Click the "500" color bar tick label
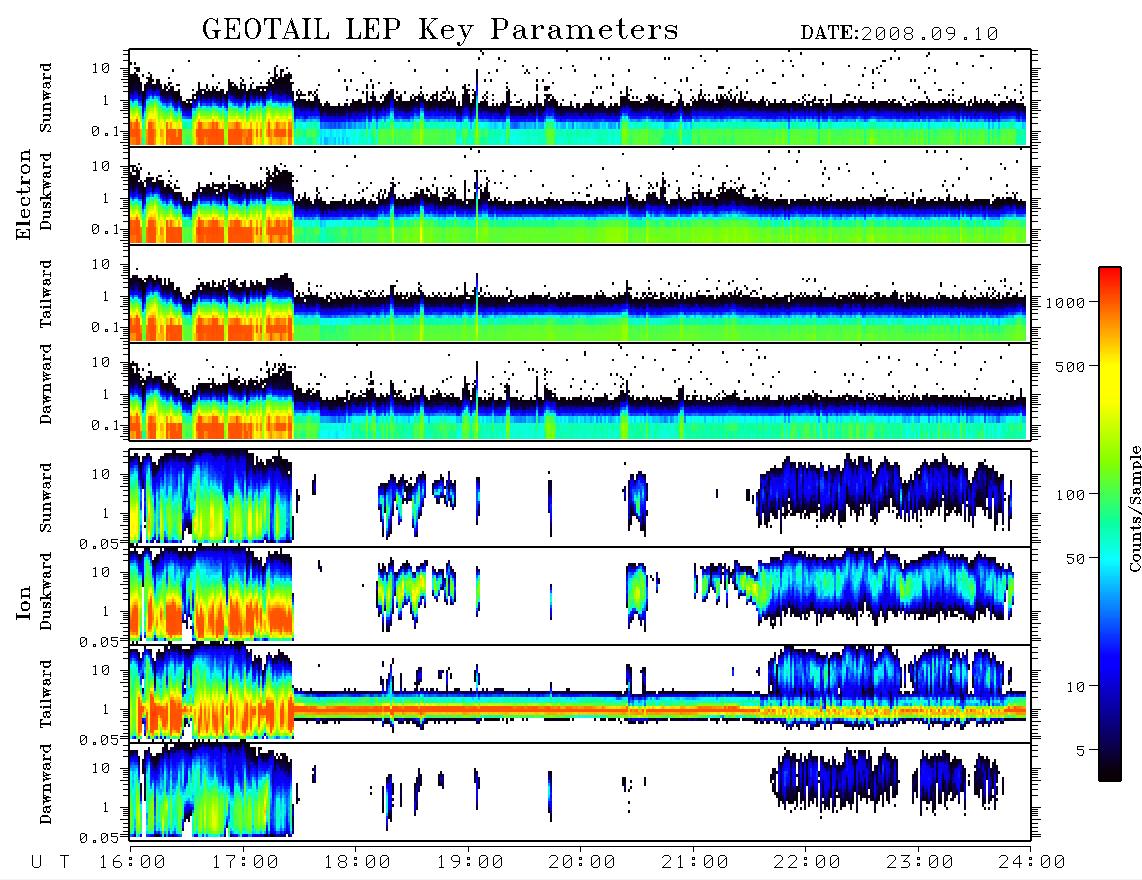Image resolution: width=1142 pixels, height=880 pixels. click(x=1070, y=366)
